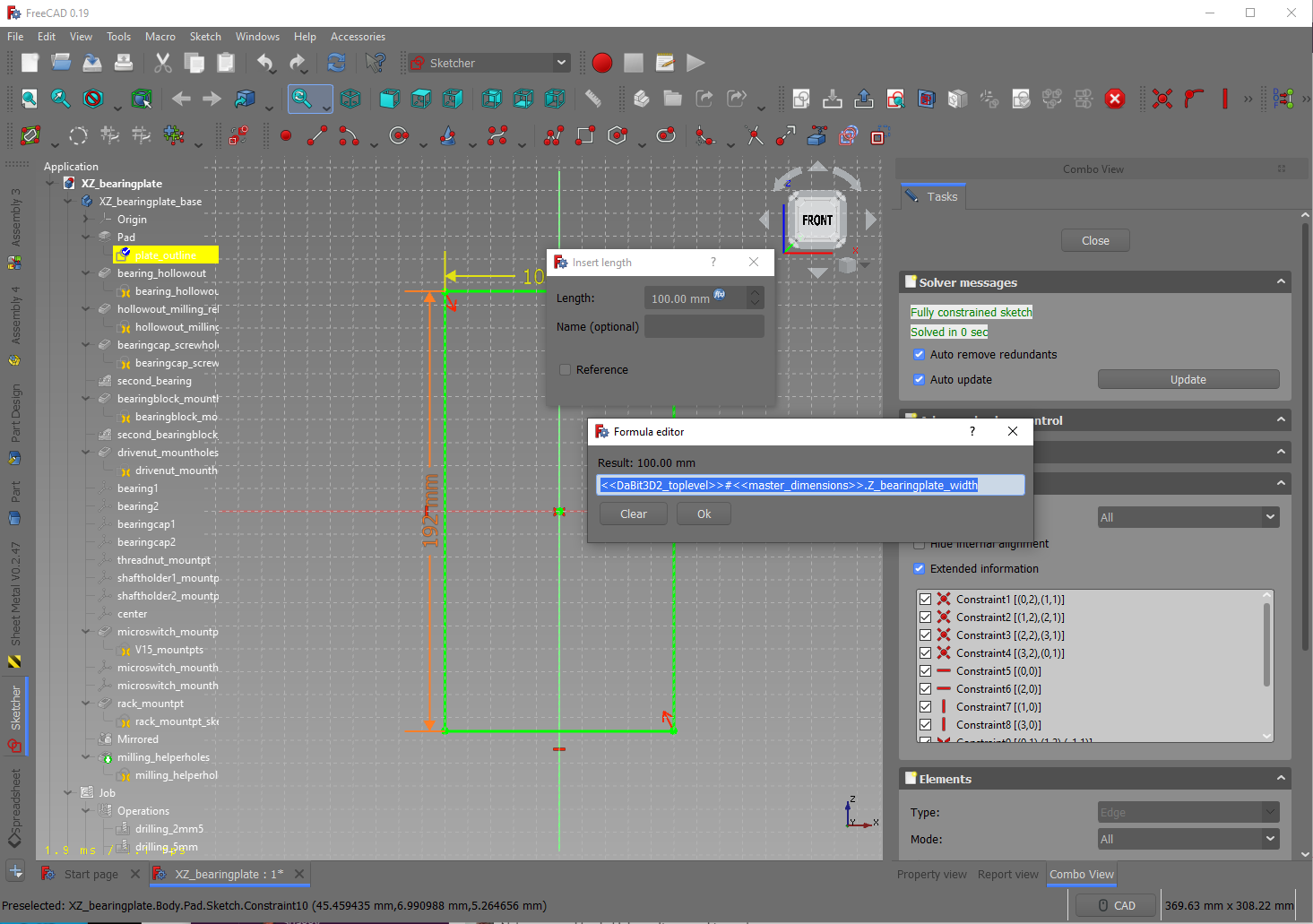Screen dimensions: 1313x924
Task: Click the isometric view cube icon
Action: point(350,99)
